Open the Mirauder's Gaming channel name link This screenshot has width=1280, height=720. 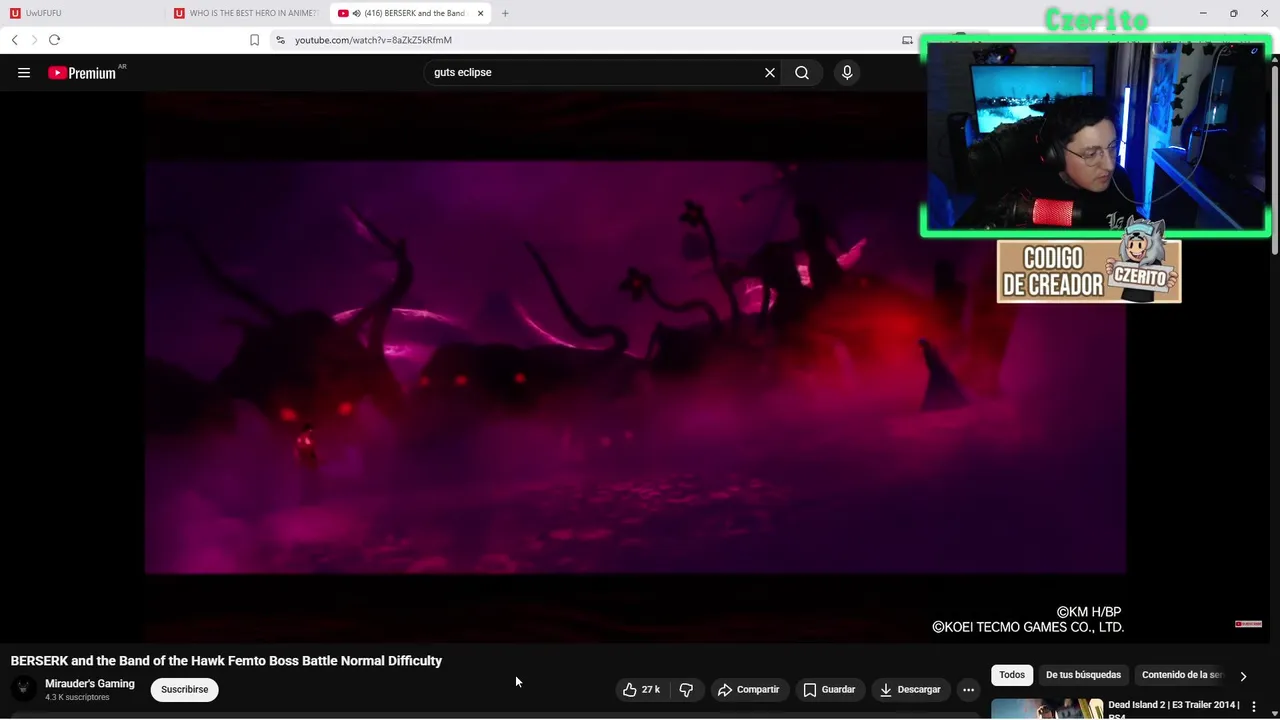(90, 684)
